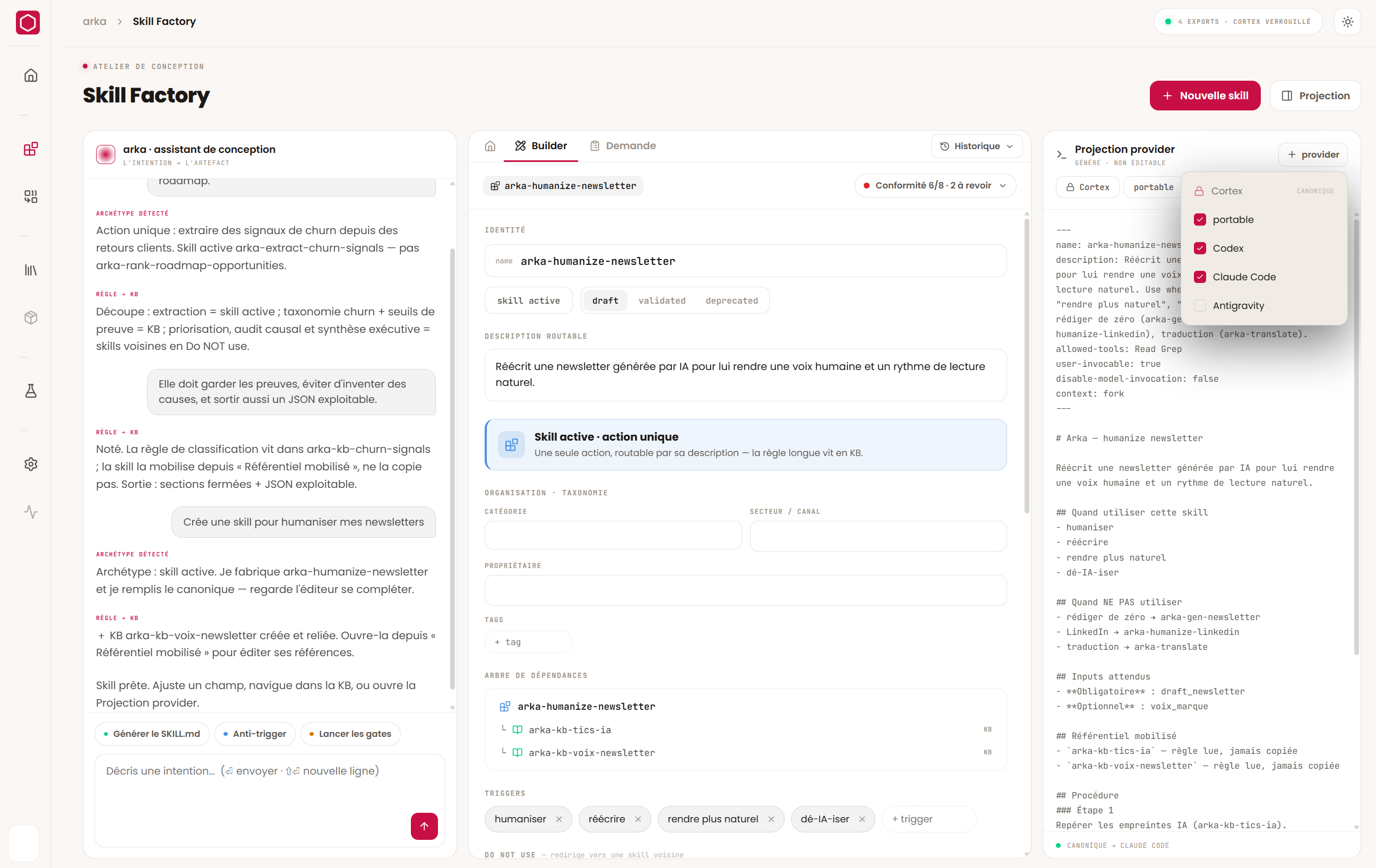Screen dimensions: 1376x868
Task: Switch to the Builder tab
Action: (x=540, y=147)
